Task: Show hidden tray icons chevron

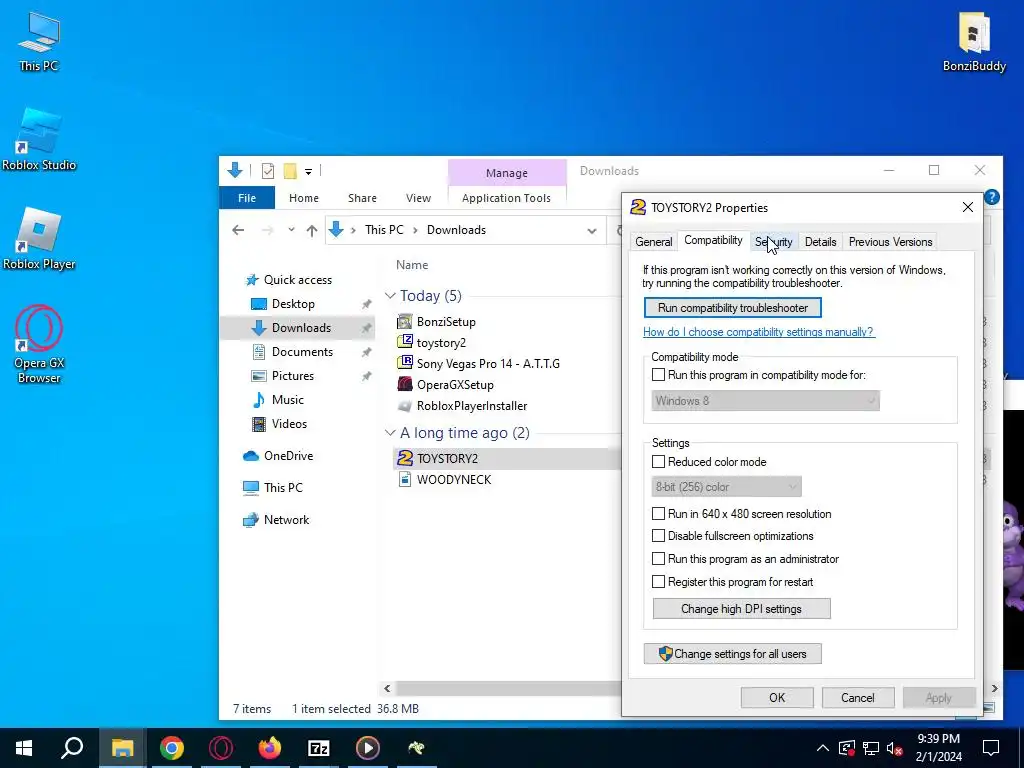Action: (x=823, y=748)
